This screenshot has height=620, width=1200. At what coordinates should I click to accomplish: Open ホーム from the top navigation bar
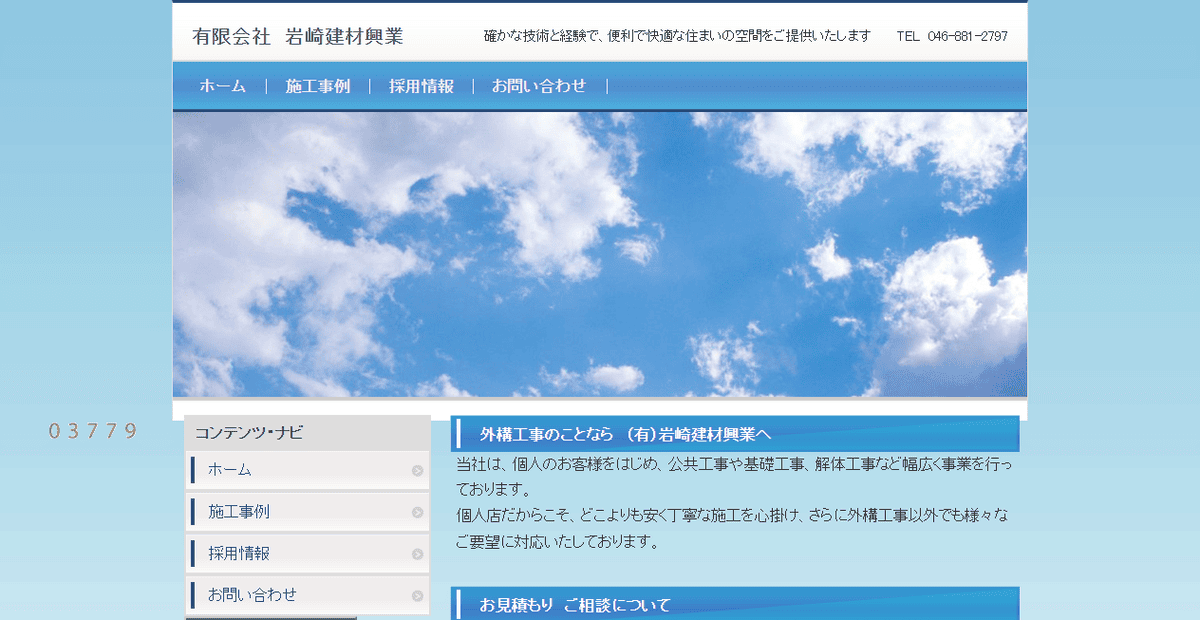coord(224,86)
